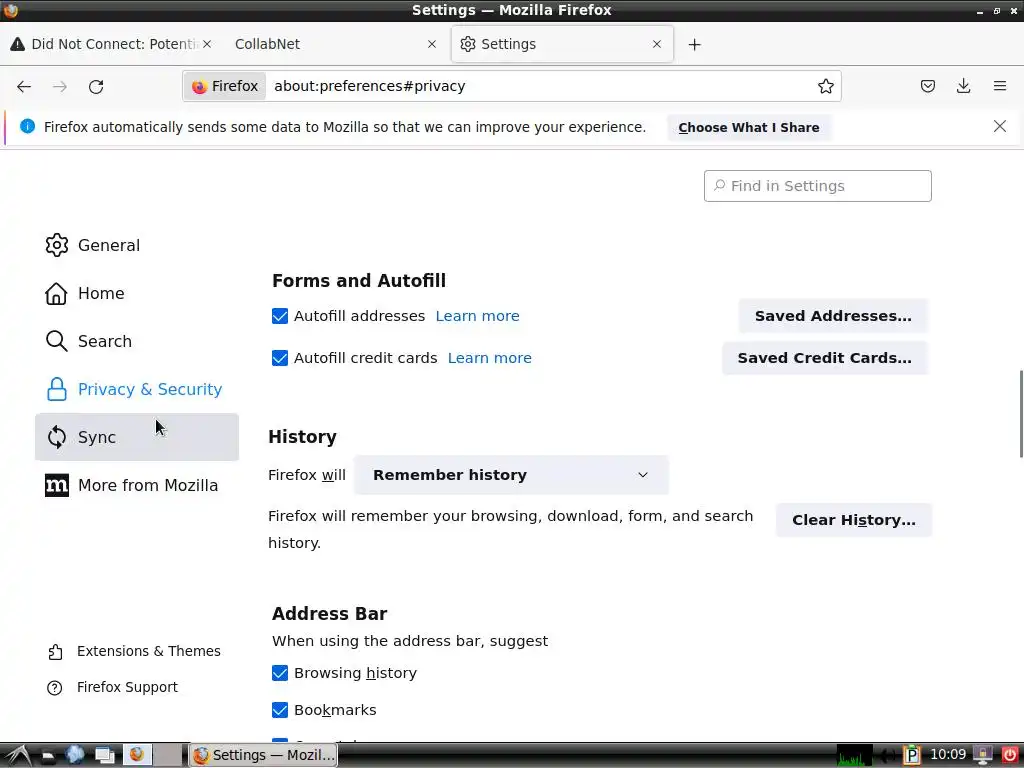The image size is (1024, 768).
Task: Reload the current page
Action: pos(96,86)
